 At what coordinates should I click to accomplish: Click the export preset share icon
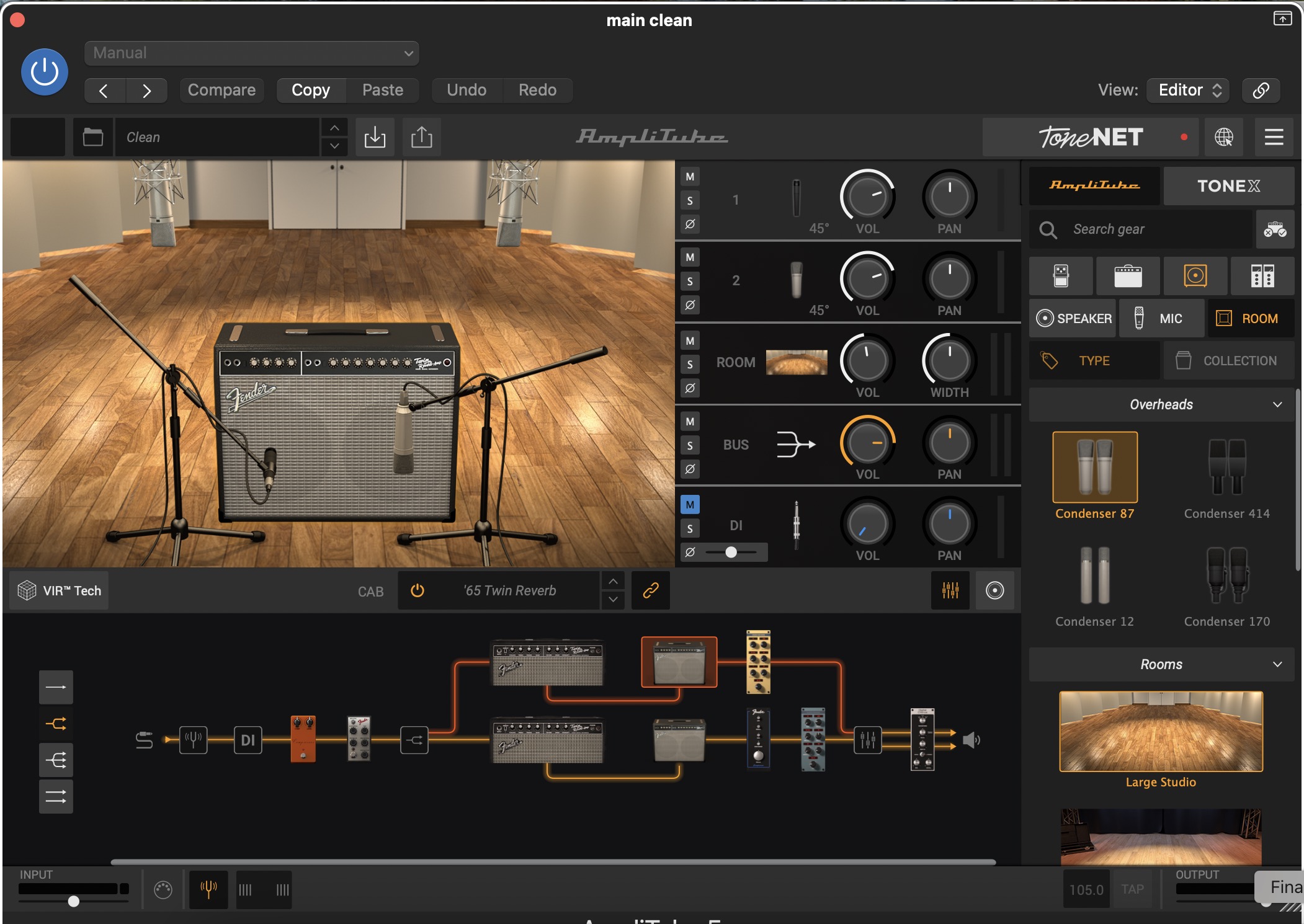pyautogui.click(x=422, y=137)
